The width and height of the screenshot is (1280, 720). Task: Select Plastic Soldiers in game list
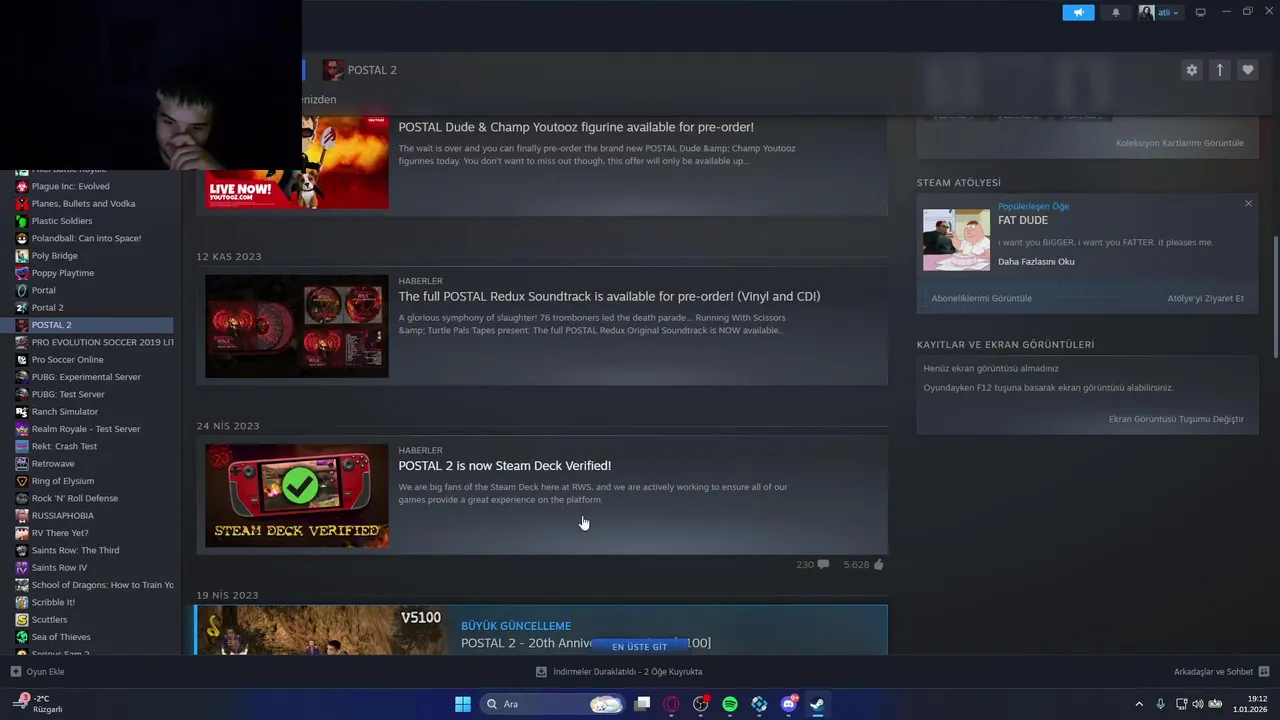61,221
